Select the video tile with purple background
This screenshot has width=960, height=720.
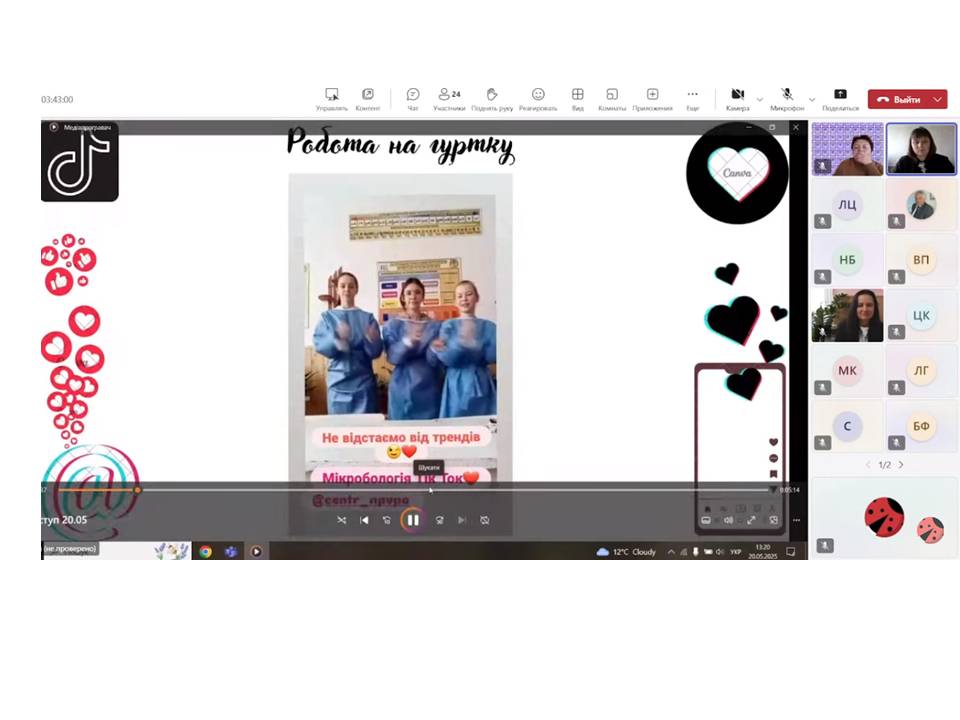(847, 149)
